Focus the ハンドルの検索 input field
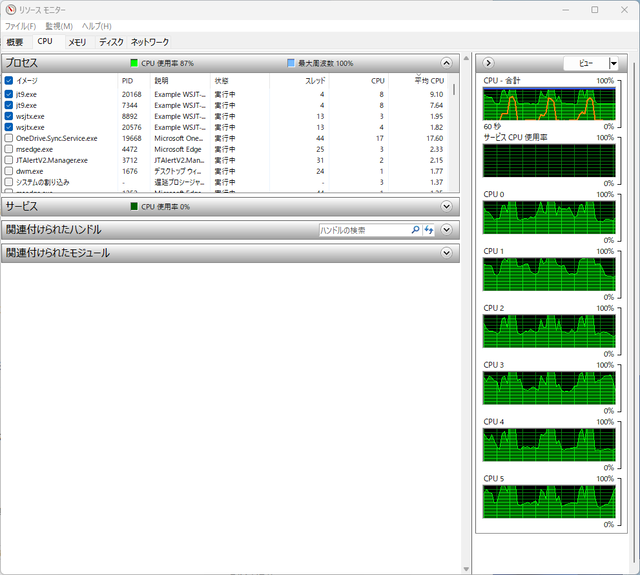 364,230
